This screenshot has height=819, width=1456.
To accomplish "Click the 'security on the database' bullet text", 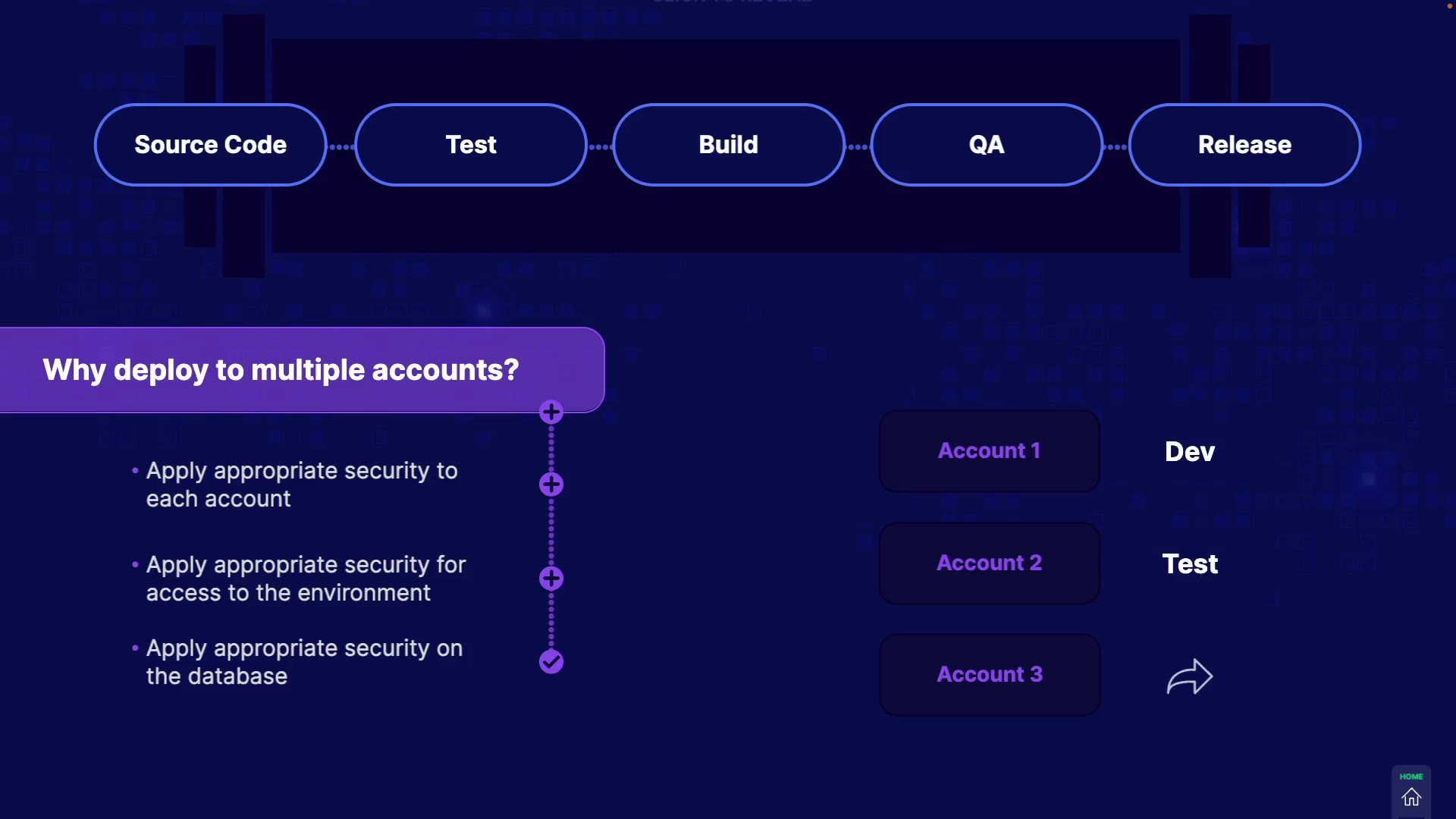I will tap(303, 662).
